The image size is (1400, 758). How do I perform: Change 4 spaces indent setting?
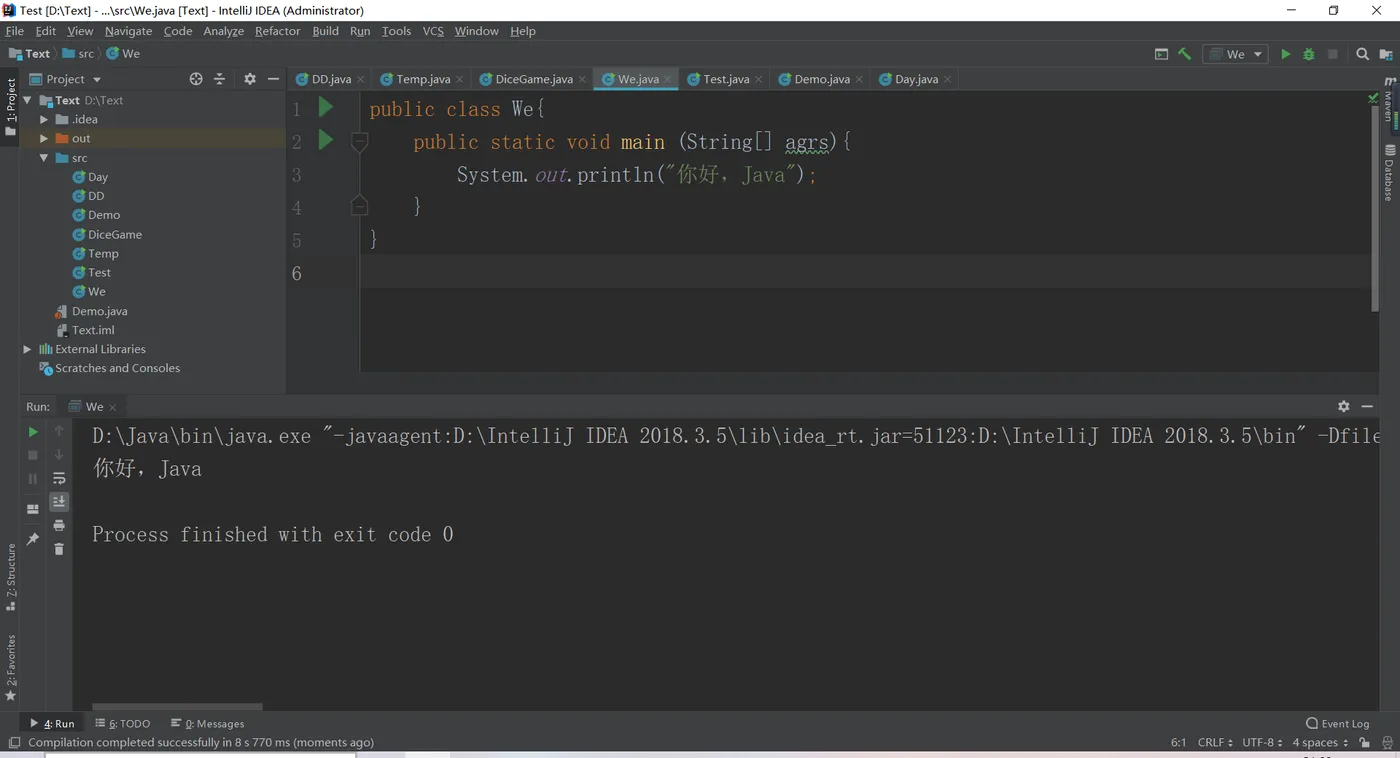1320,742
